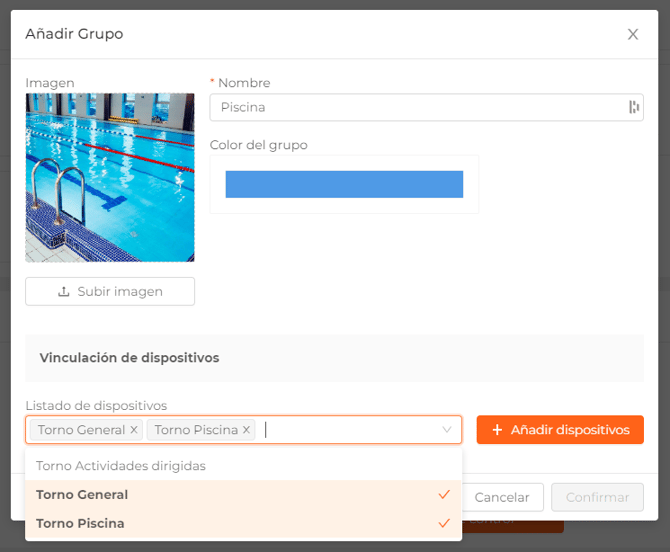Deselect Torno General in the dropdown list

coord(82,495)
